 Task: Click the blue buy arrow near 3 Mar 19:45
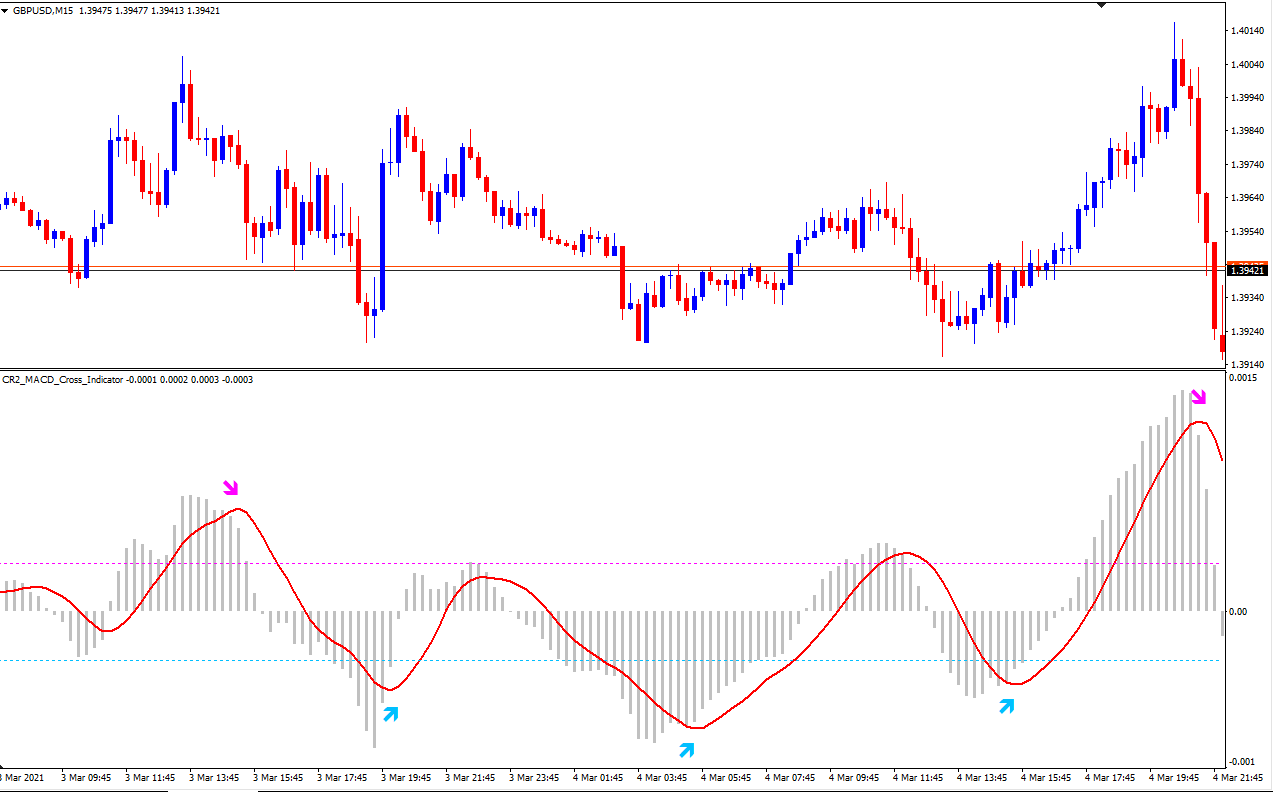[390, 714]
